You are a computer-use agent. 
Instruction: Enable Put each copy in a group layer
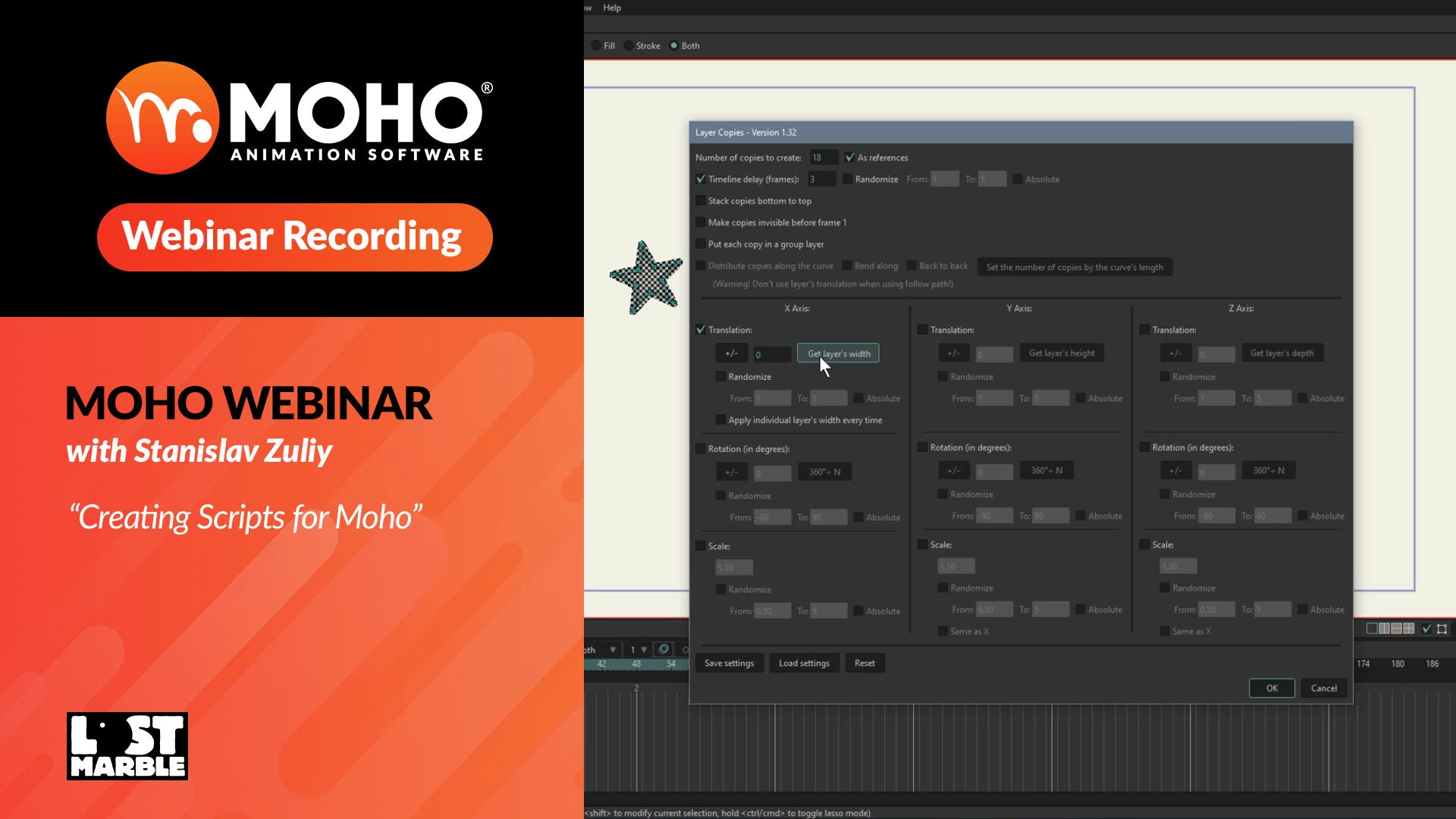701,244
